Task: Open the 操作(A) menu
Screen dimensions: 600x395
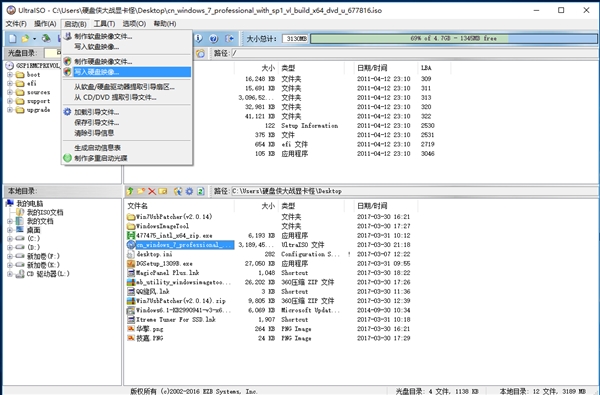Action: (45, 24)
